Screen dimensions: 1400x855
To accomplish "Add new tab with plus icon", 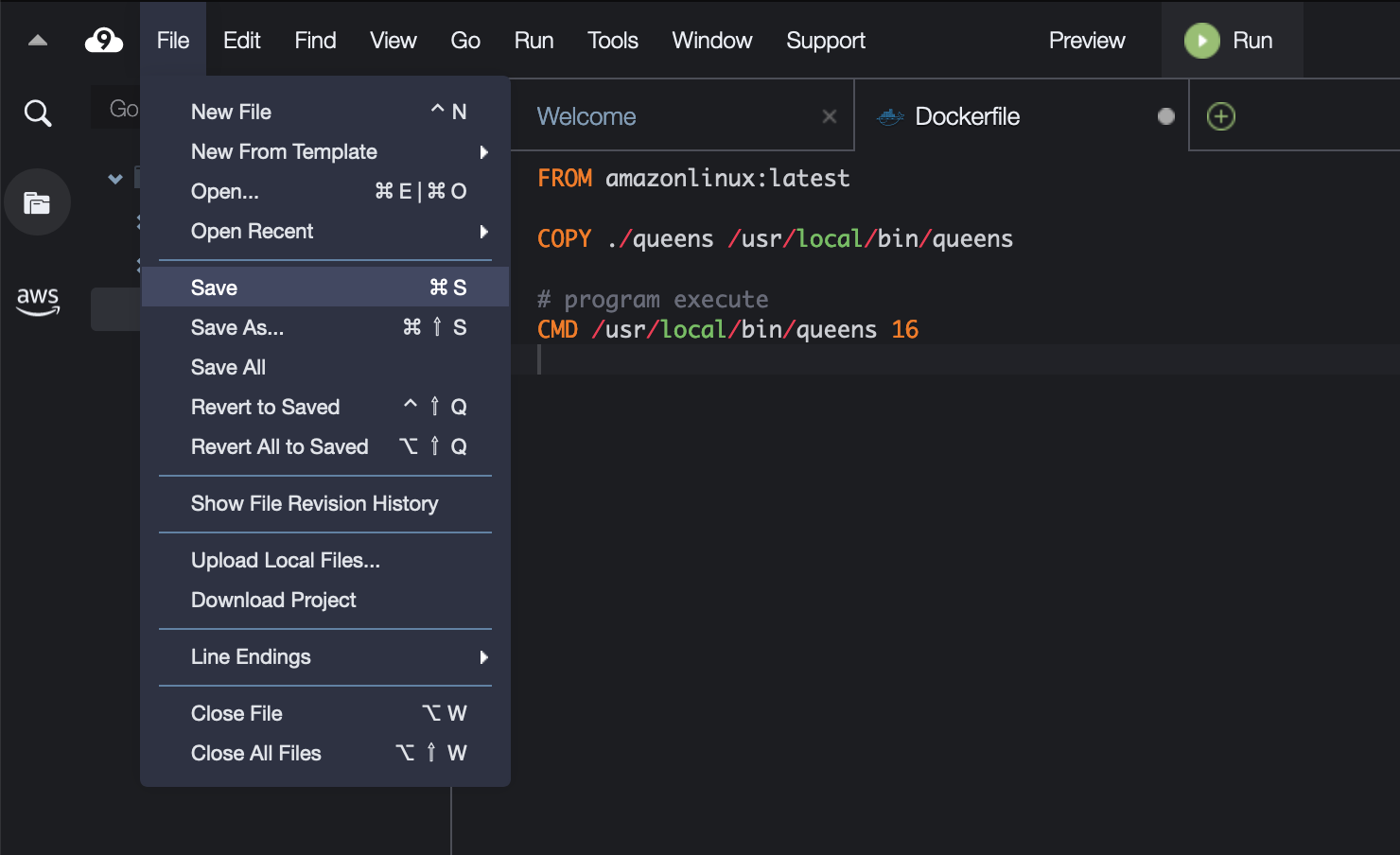I will (1221, 116).
